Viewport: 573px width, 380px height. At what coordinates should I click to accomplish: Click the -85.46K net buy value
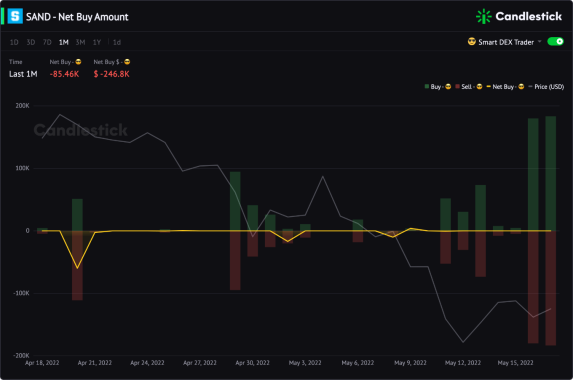(x=64, y=74)
